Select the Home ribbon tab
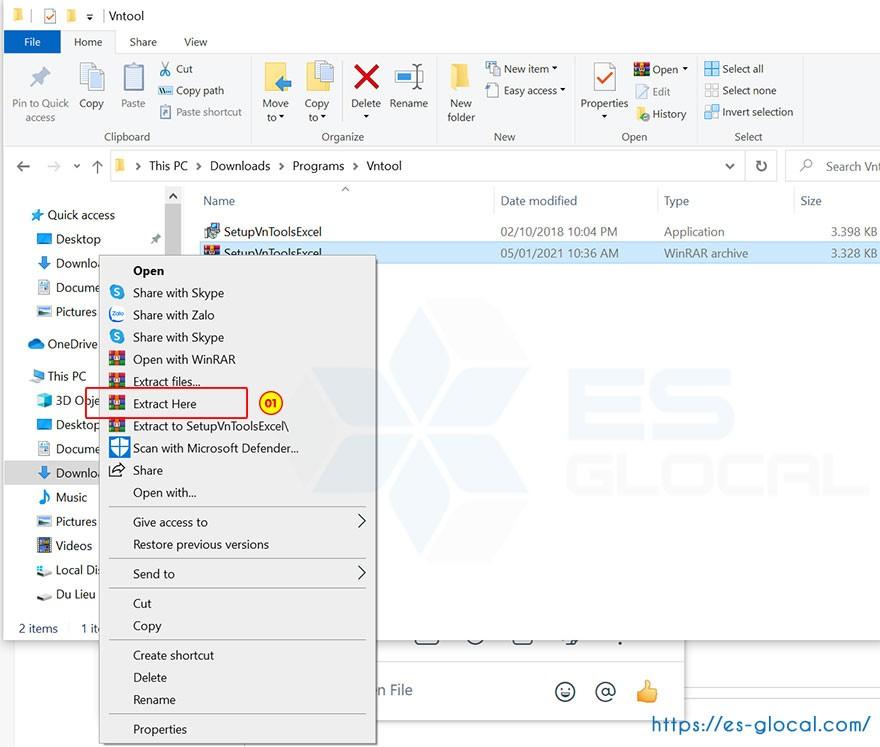 click(x=88, y=42)
